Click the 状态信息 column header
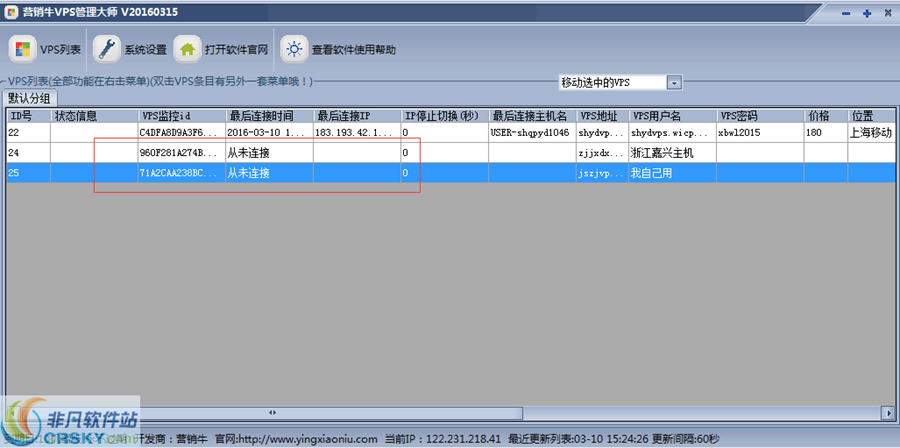Viewport: 900px width, 448px height. tap(94, 116)
